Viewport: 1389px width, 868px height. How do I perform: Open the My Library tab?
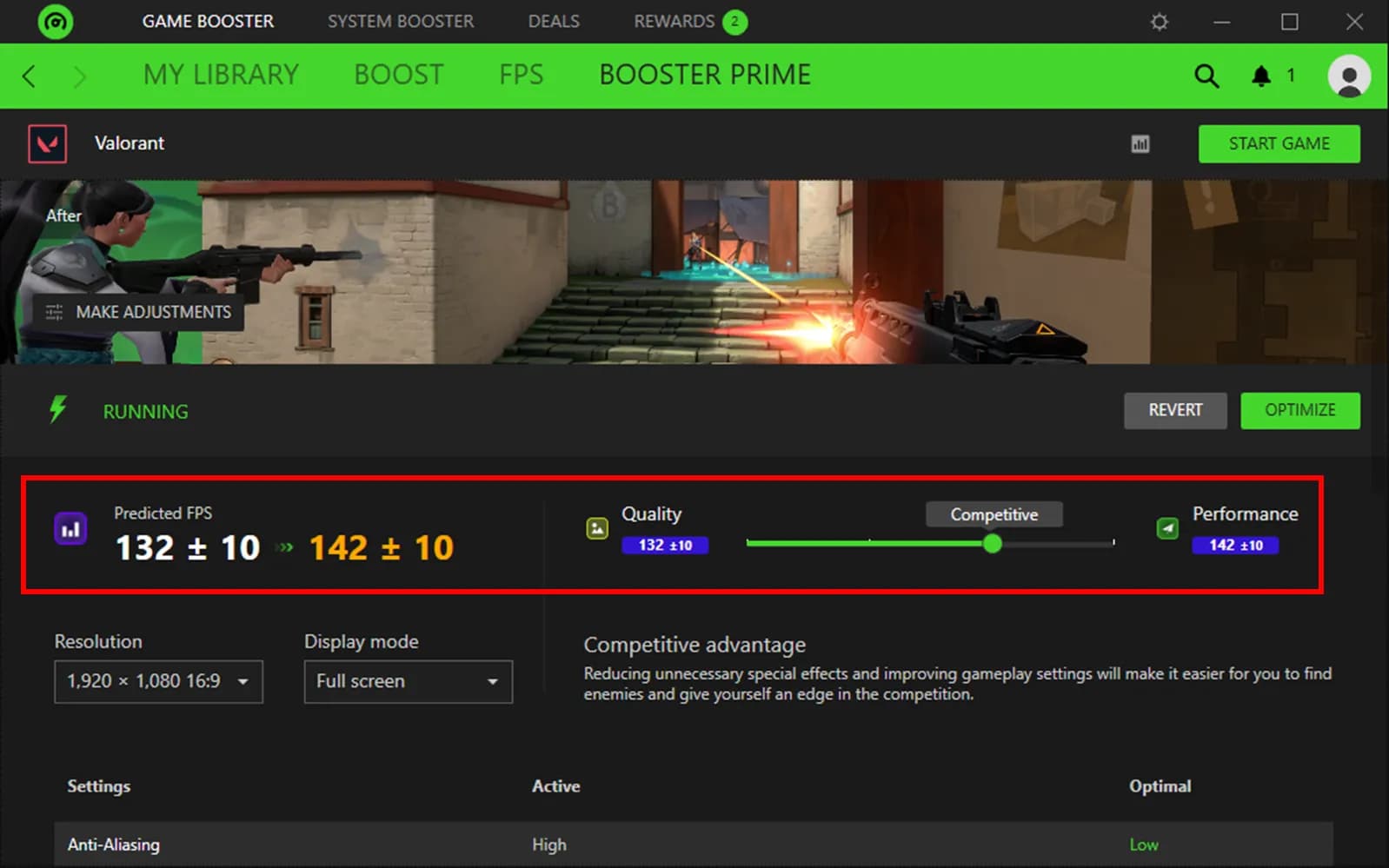click(x=221, y=76)
